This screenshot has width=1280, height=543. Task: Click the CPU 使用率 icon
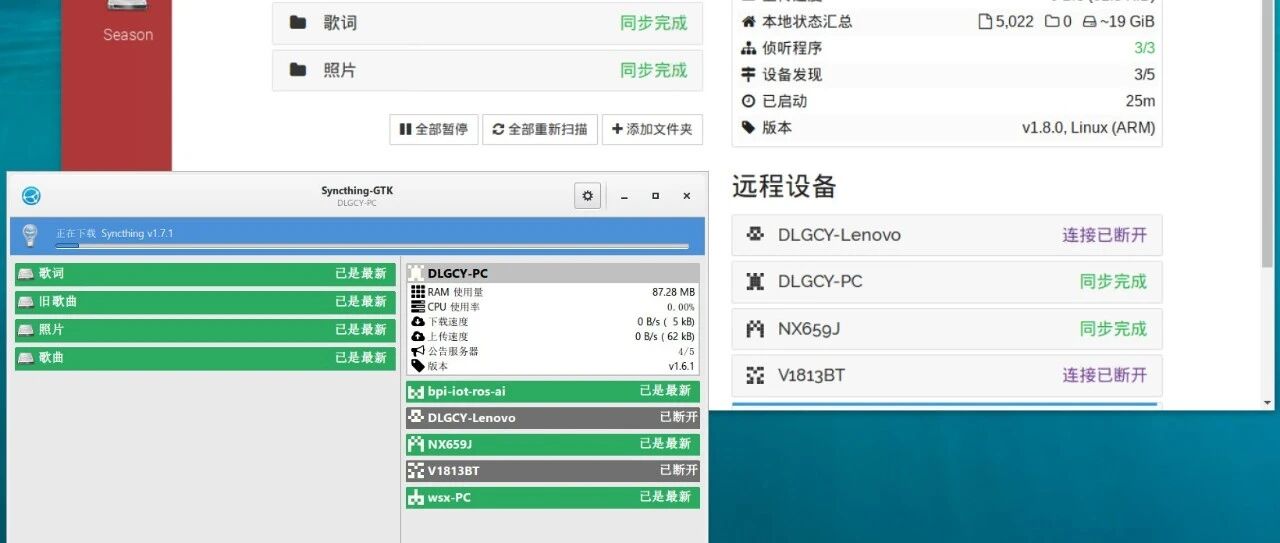418,307
